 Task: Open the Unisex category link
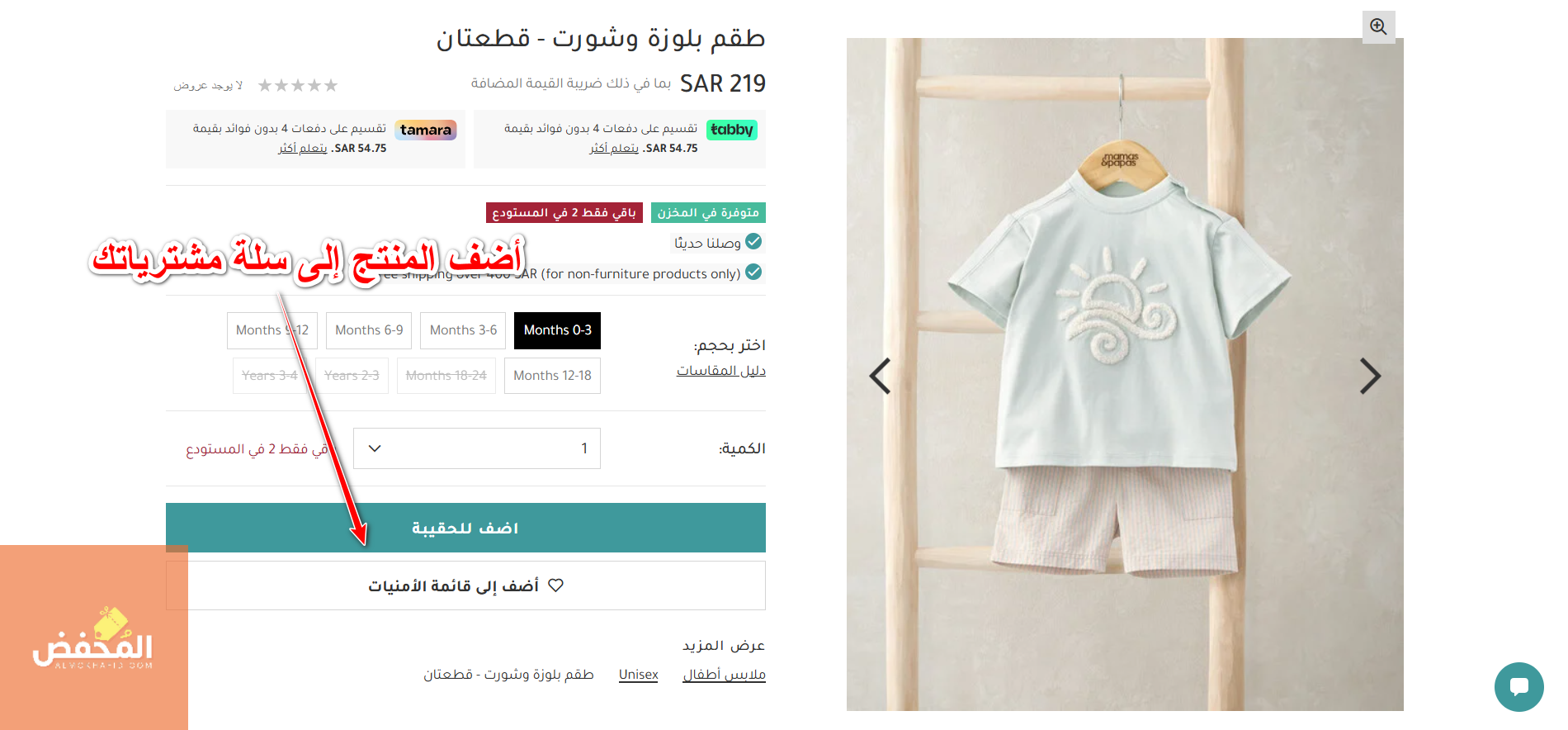click(639, 675)
